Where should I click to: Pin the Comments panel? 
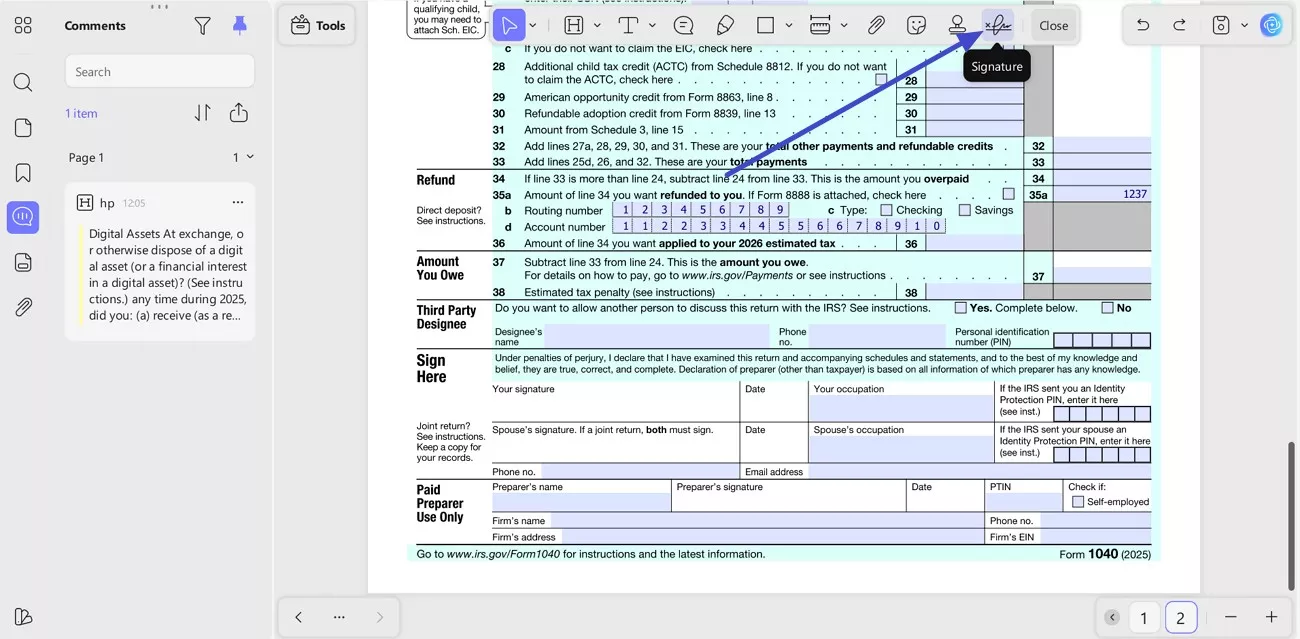[x=239, y=25]
